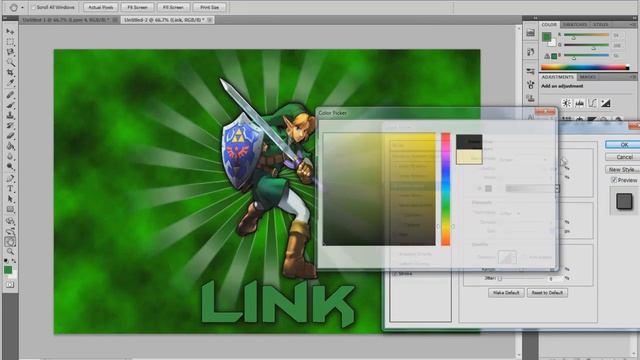Select the Eraser tool
640x360 pixels.
(10, 136)
